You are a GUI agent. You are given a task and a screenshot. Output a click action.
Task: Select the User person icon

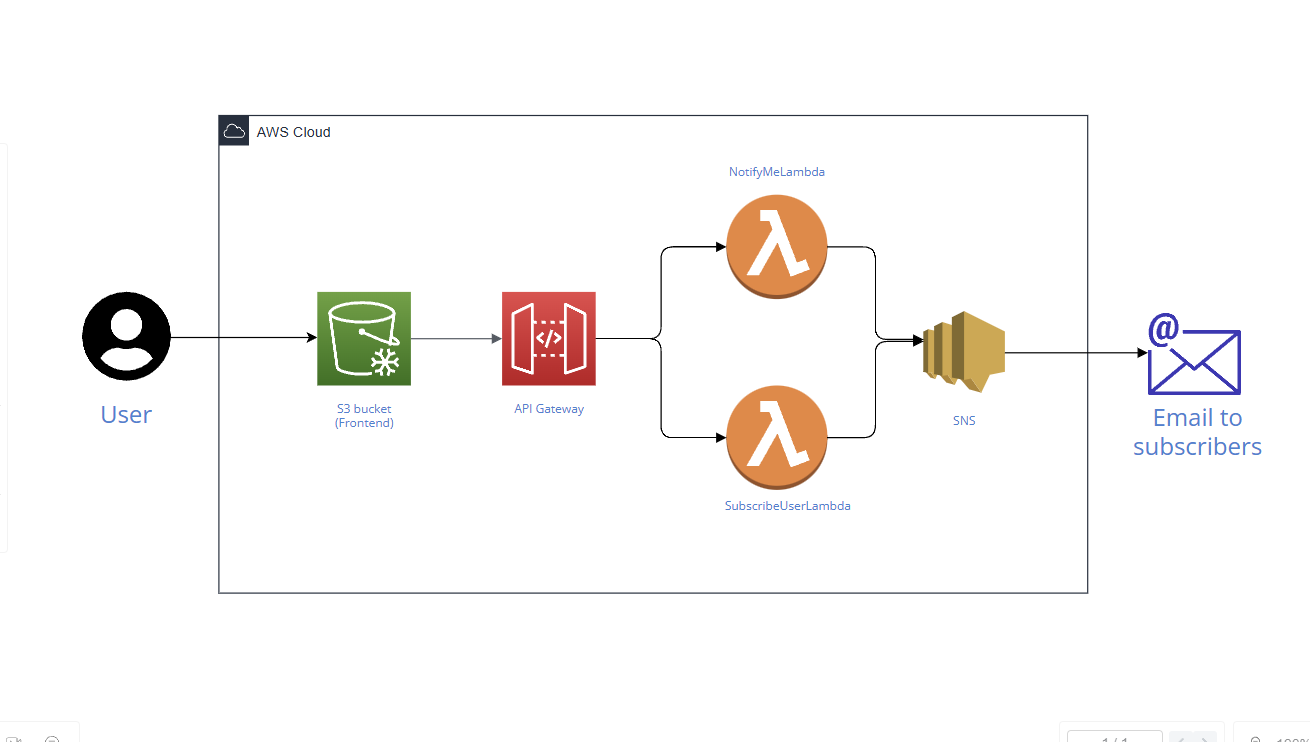pyautogui.click(x=126, y=336)
